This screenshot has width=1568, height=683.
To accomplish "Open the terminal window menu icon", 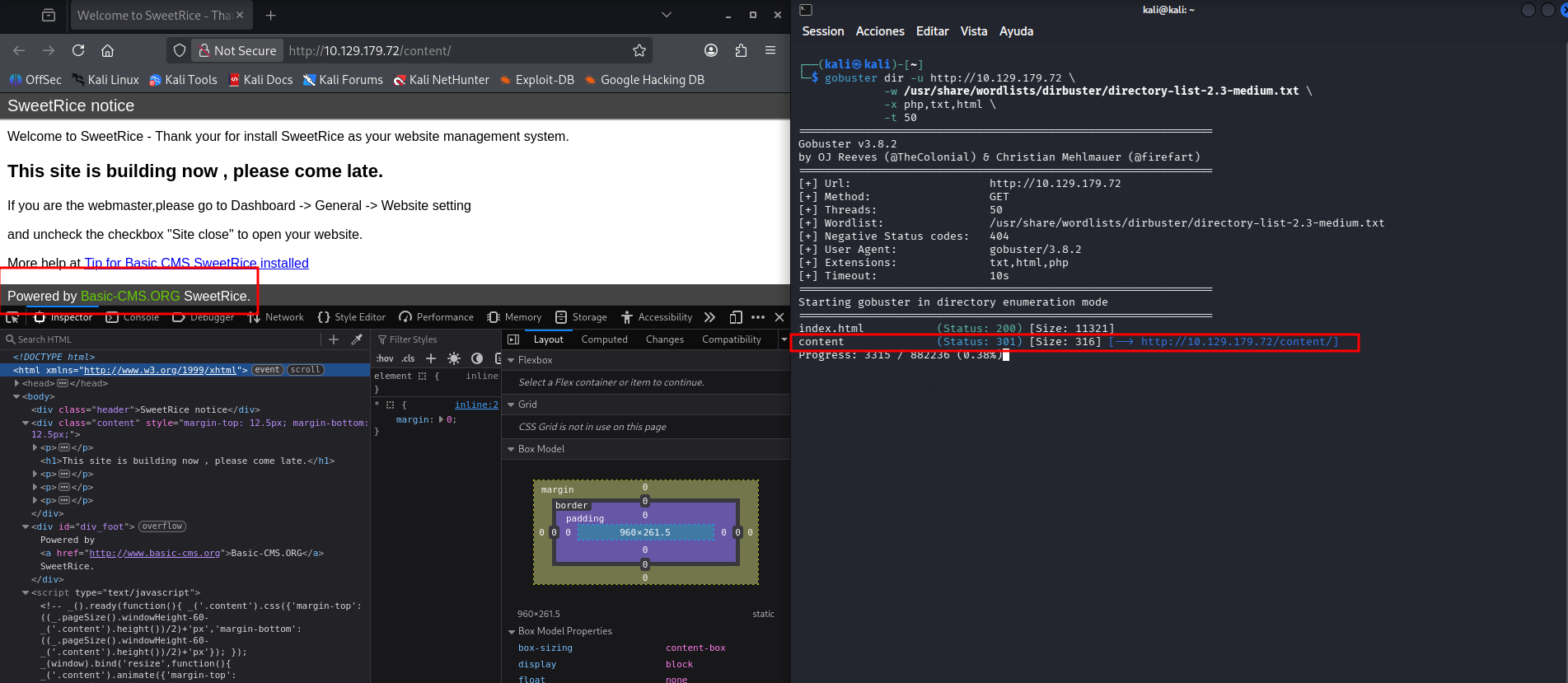I will pos(806,10).
